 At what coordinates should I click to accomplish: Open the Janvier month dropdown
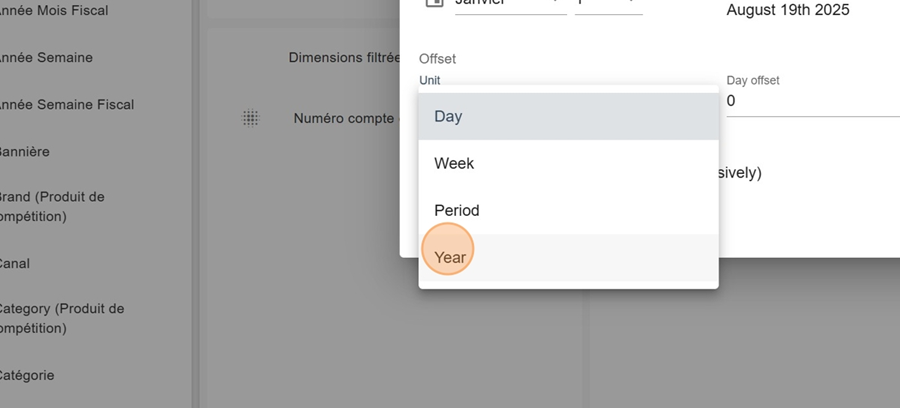pyautogui.click(x=511, y=5)
